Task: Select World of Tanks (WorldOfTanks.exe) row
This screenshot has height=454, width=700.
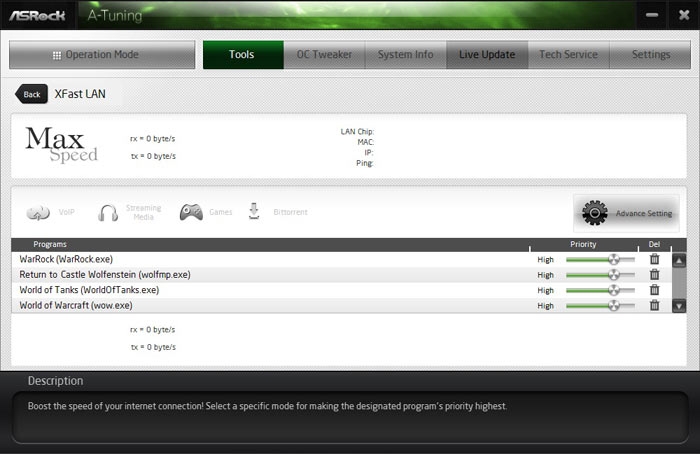Action: (x=342, y=290)
